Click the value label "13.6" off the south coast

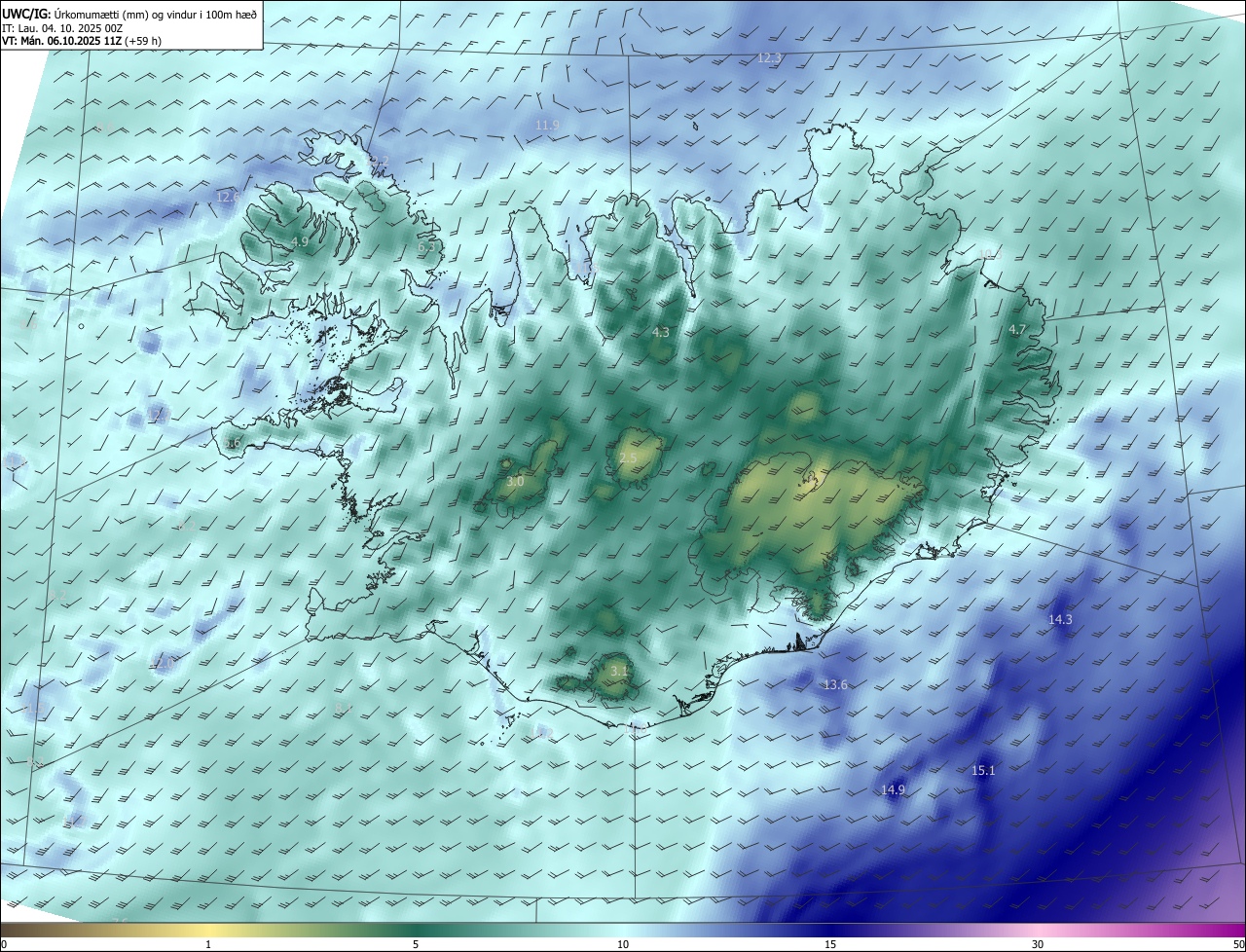(835, 684)
